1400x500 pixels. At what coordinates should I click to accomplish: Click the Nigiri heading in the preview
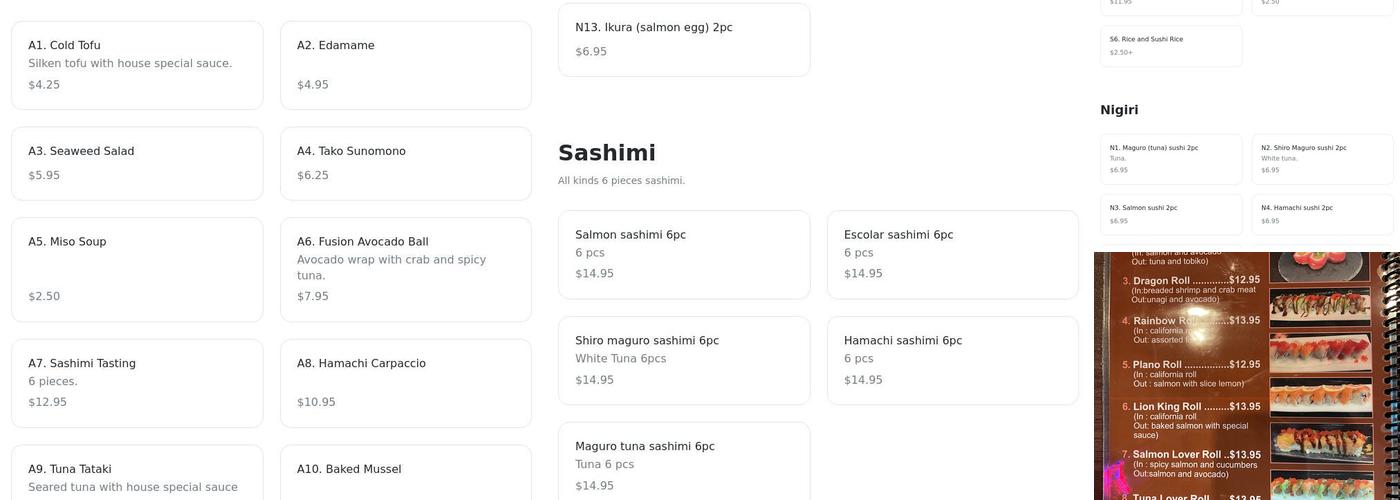(1119, 110)
